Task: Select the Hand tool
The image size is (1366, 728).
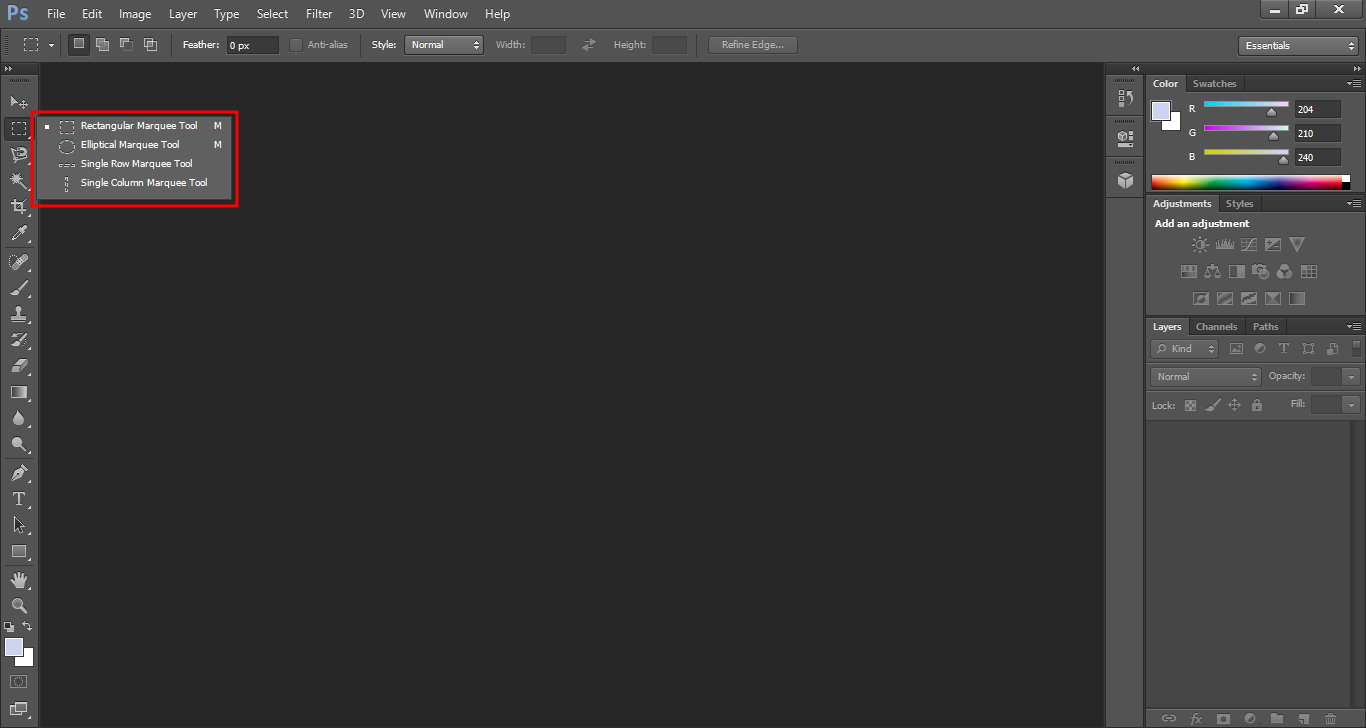Action: (x=19, y=580)
